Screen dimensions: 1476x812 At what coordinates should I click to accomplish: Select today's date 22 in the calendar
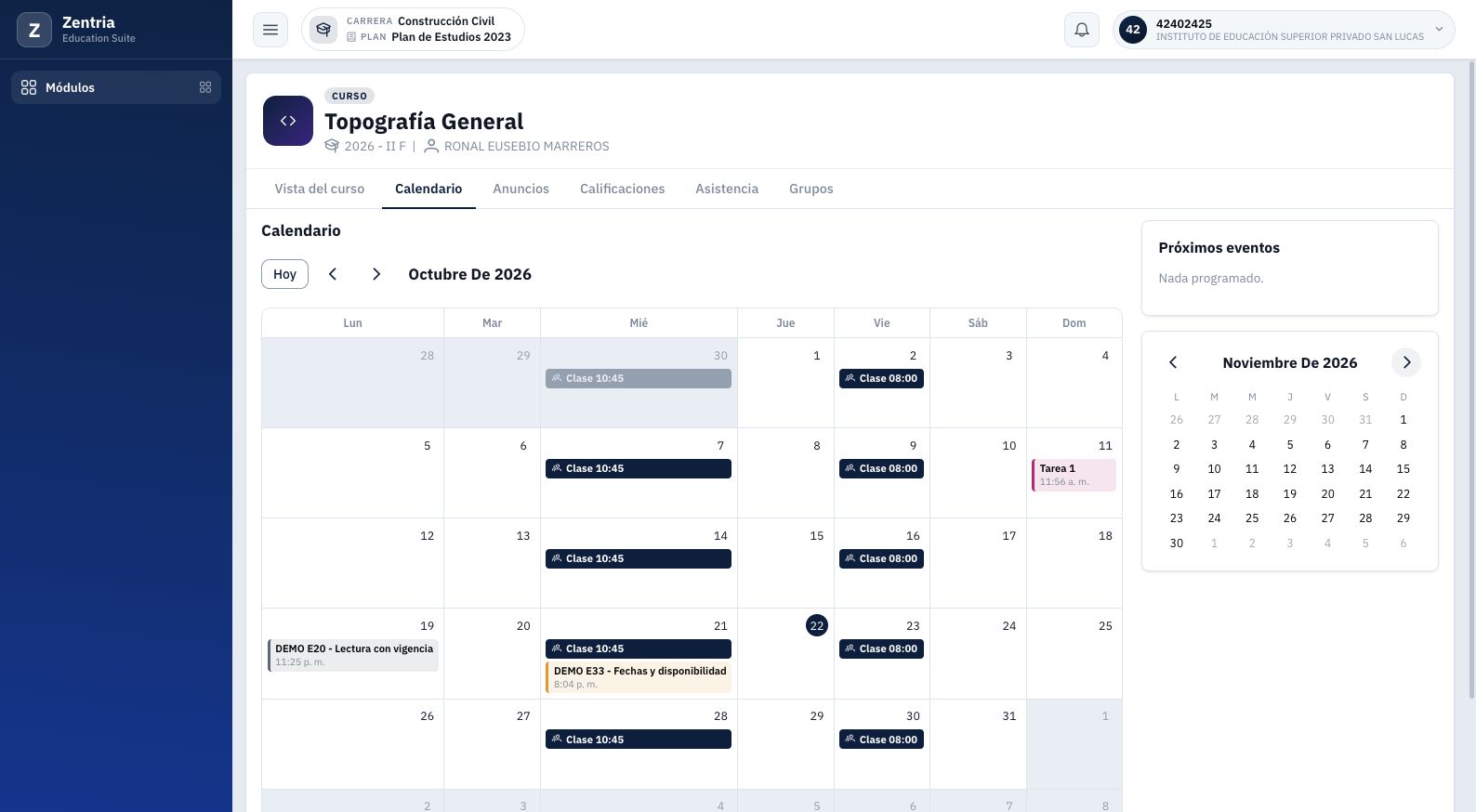817,626
